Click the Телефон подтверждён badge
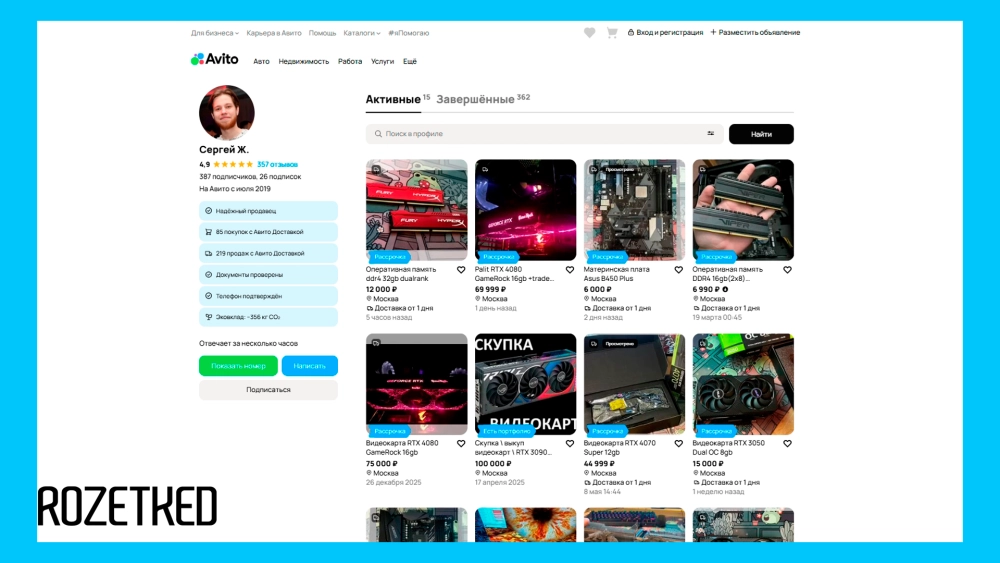Viewport: 1000px width, 563px height. 268,296
